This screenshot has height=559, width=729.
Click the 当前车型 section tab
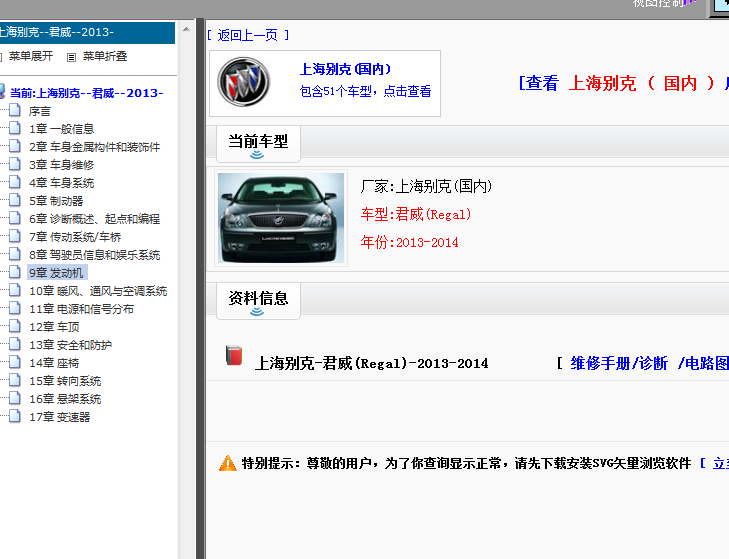point(258,144)
